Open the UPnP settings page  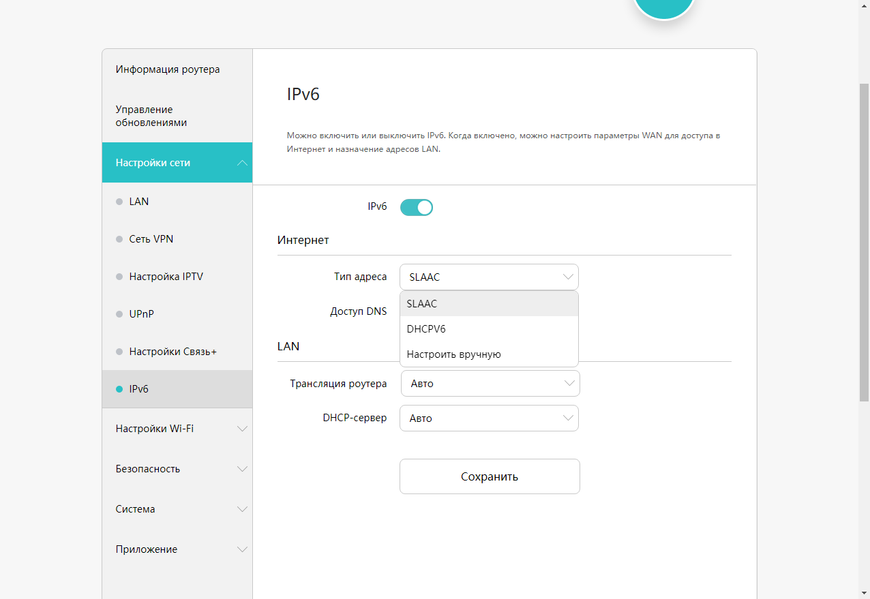pos(141,314)
